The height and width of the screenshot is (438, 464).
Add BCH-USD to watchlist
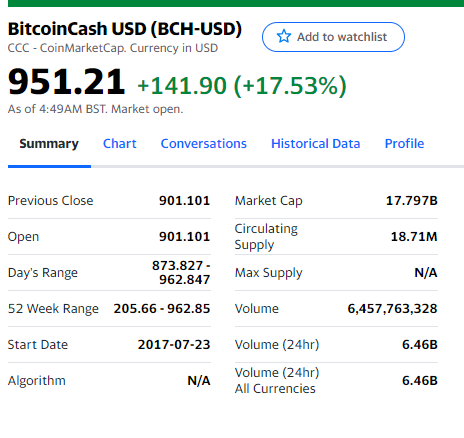(333, 37)
